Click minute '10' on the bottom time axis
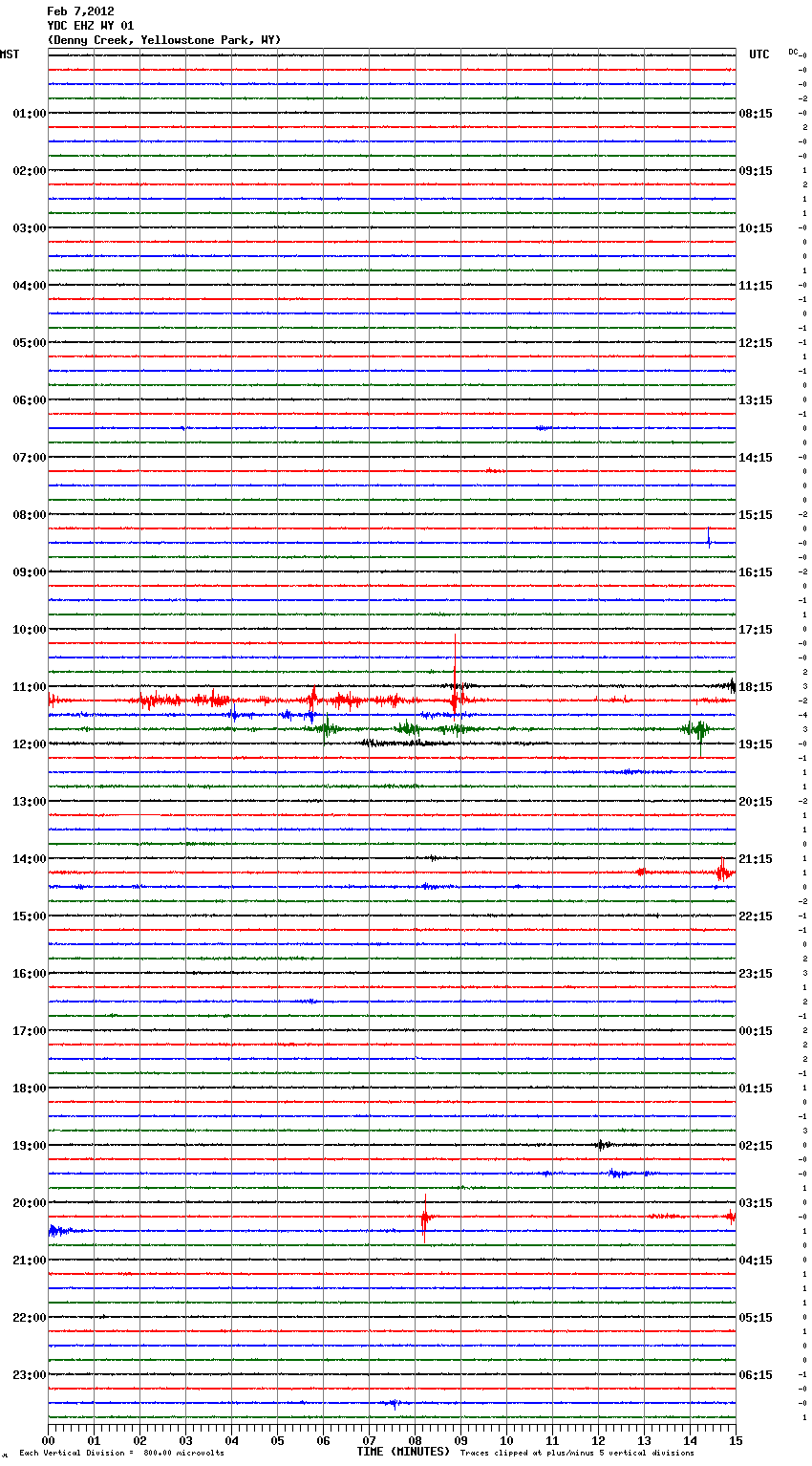The width and height of the screenshot is (812, 1466). 506,1440
